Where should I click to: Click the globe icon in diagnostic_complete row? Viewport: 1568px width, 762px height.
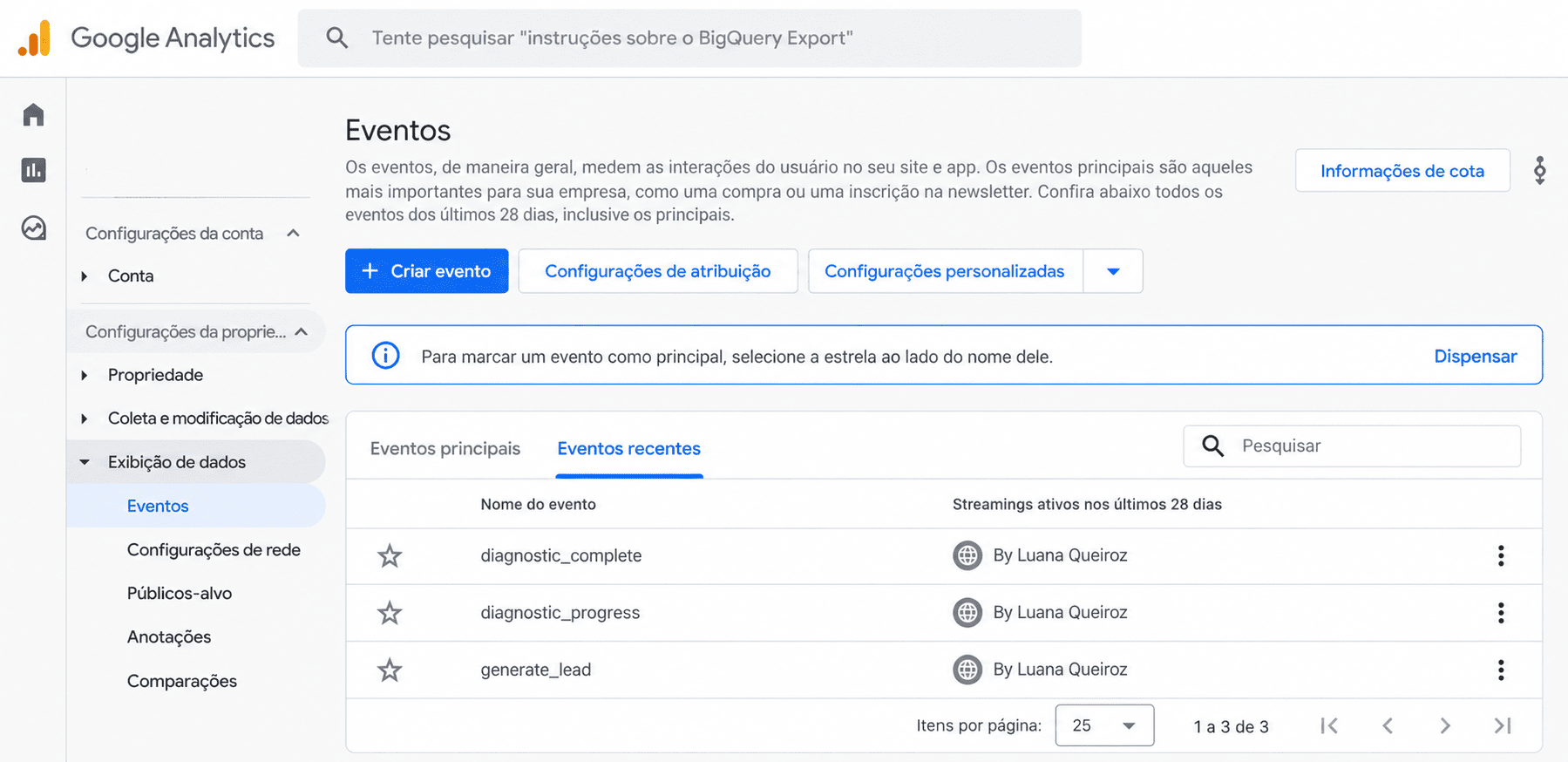click(967, 555)
